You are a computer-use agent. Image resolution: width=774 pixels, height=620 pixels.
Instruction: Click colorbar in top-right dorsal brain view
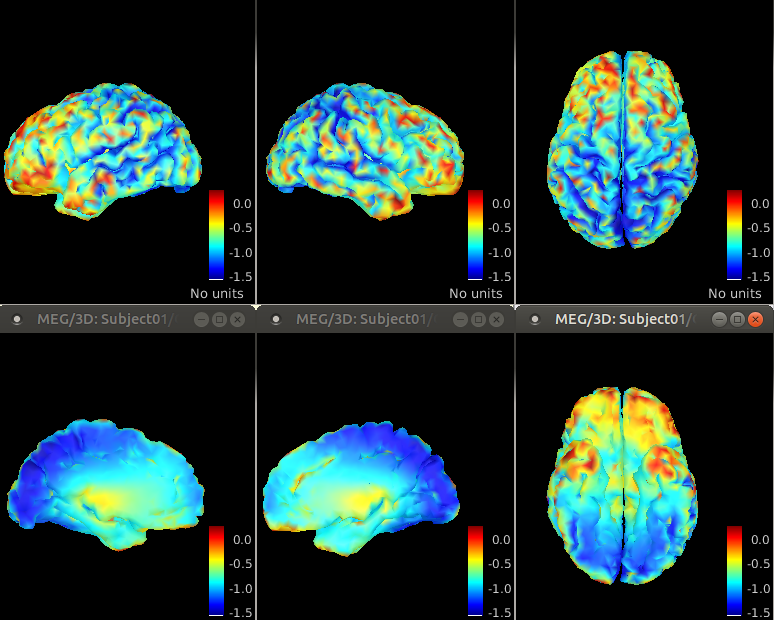734,235
